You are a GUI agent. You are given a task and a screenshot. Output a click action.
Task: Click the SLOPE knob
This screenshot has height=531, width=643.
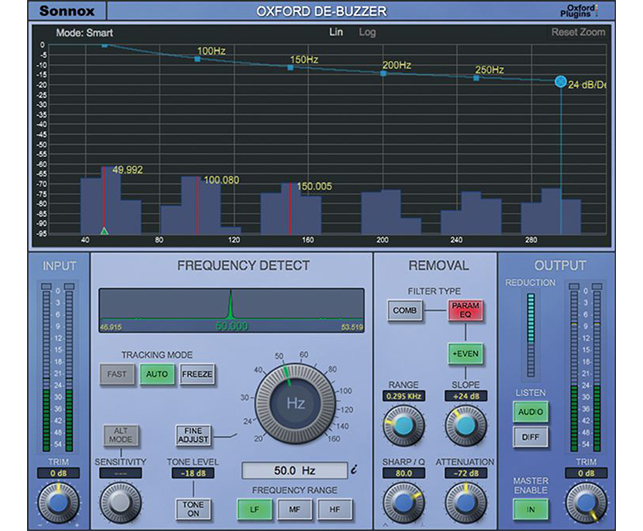[x=465, y=426]
